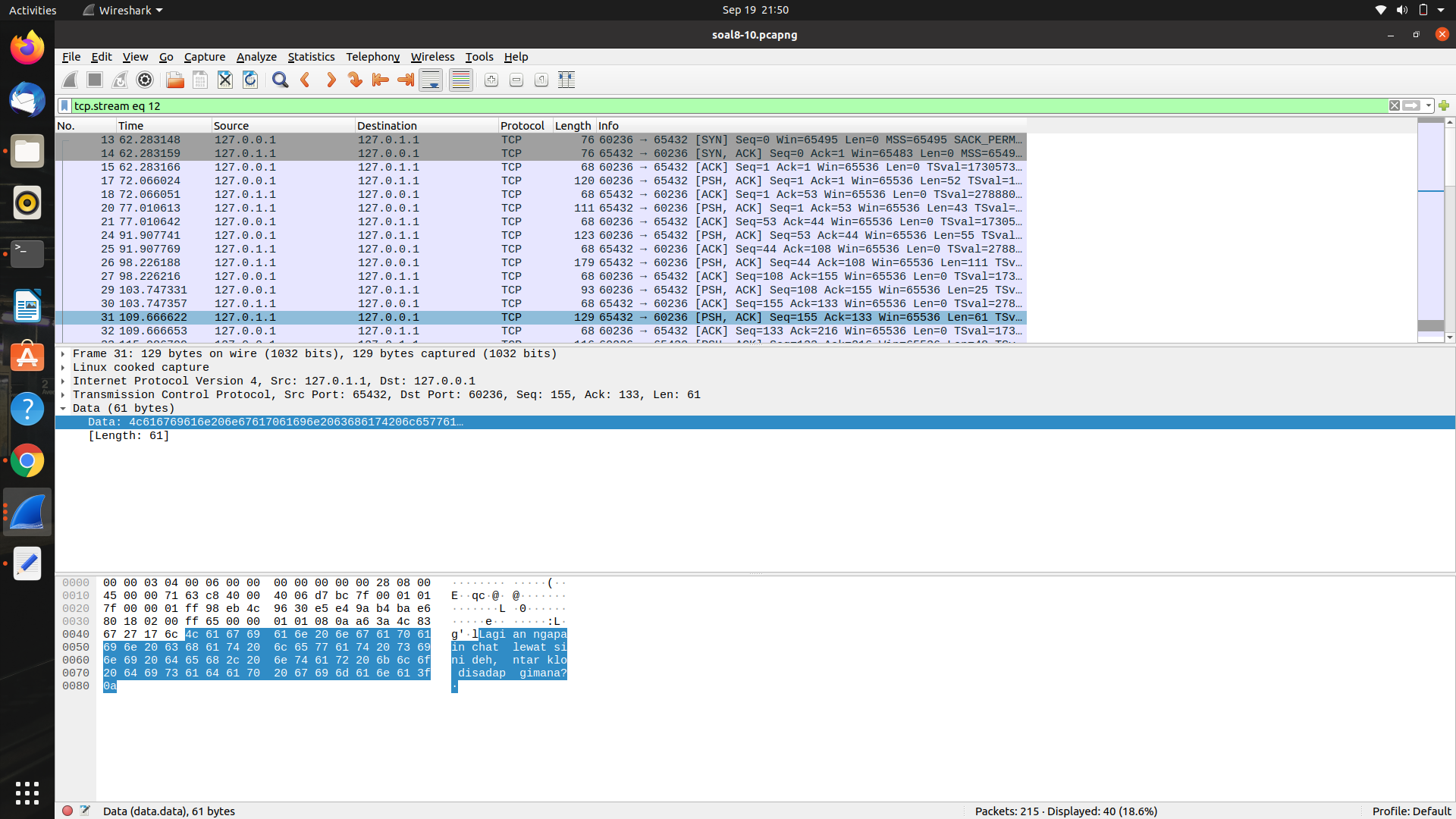
Task: Click the find packet magnifier icon
Action: point(280,80)
